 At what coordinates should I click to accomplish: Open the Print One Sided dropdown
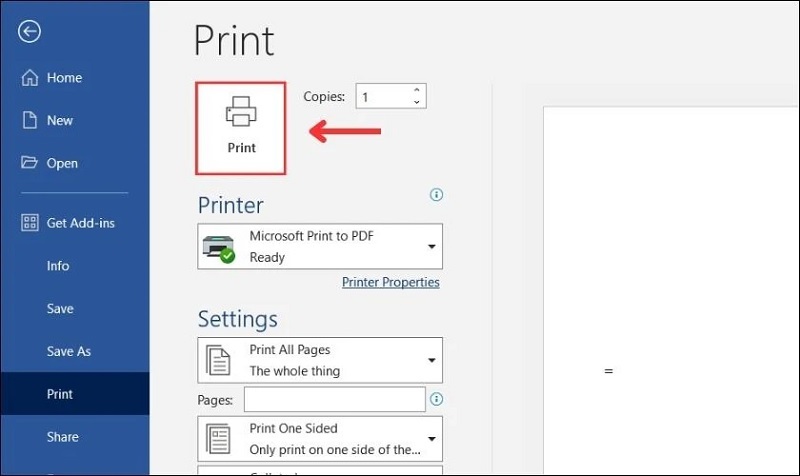coord(320,439)
